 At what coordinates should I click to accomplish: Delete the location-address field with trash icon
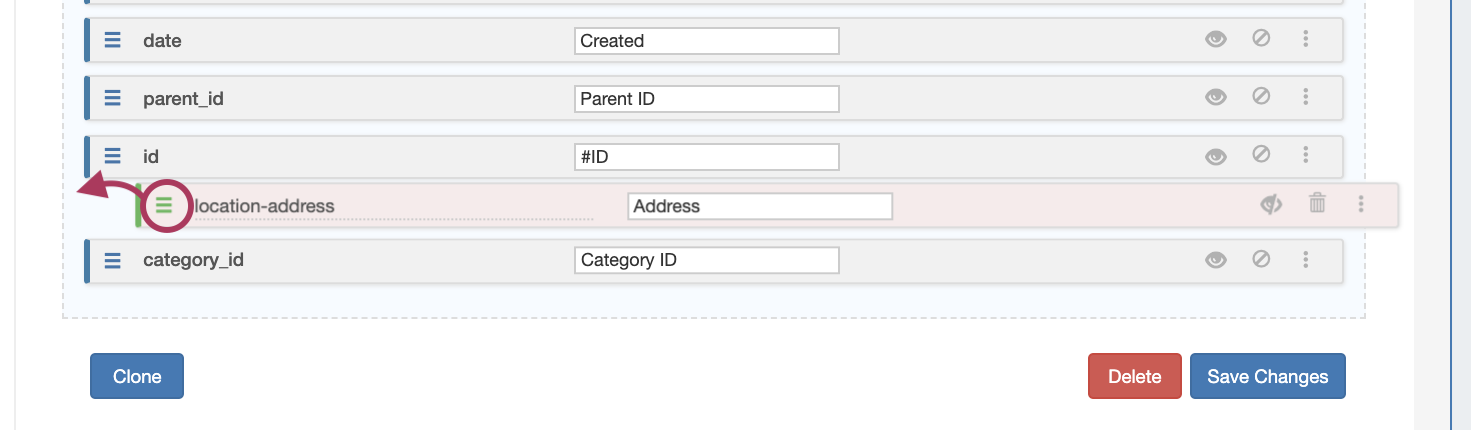point(1317,204)
